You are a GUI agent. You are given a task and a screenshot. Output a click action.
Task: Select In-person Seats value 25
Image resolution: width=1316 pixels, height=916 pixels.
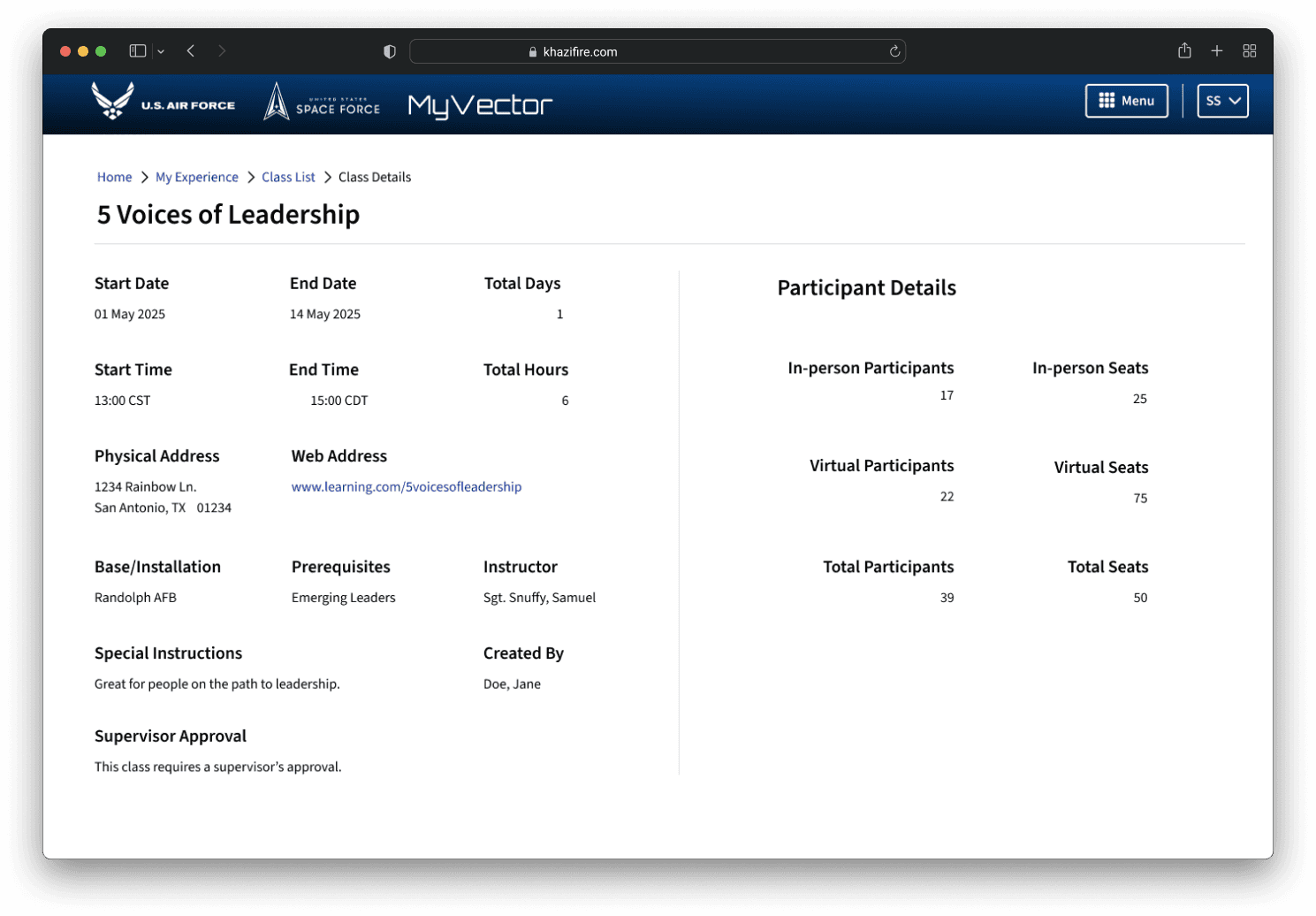tap(1140, 399)
